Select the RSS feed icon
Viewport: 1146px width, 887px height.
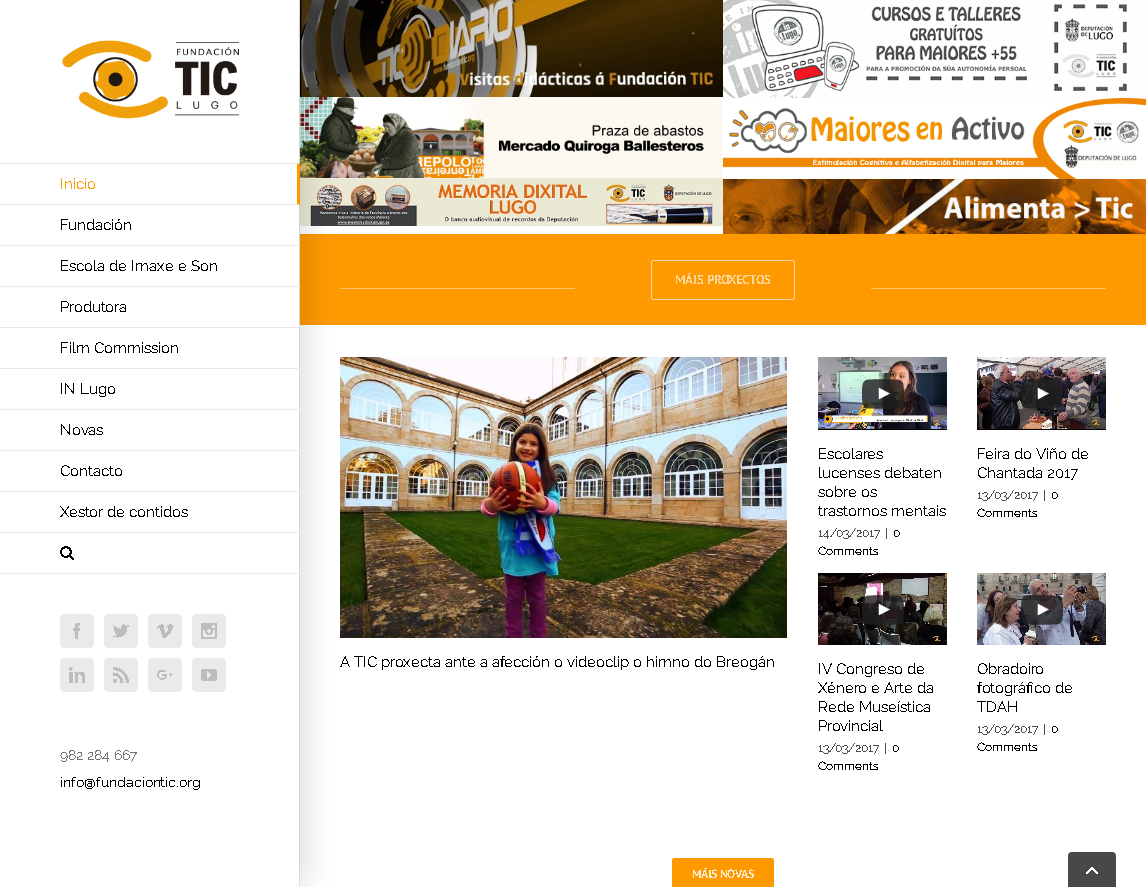(x=121, y=675)
